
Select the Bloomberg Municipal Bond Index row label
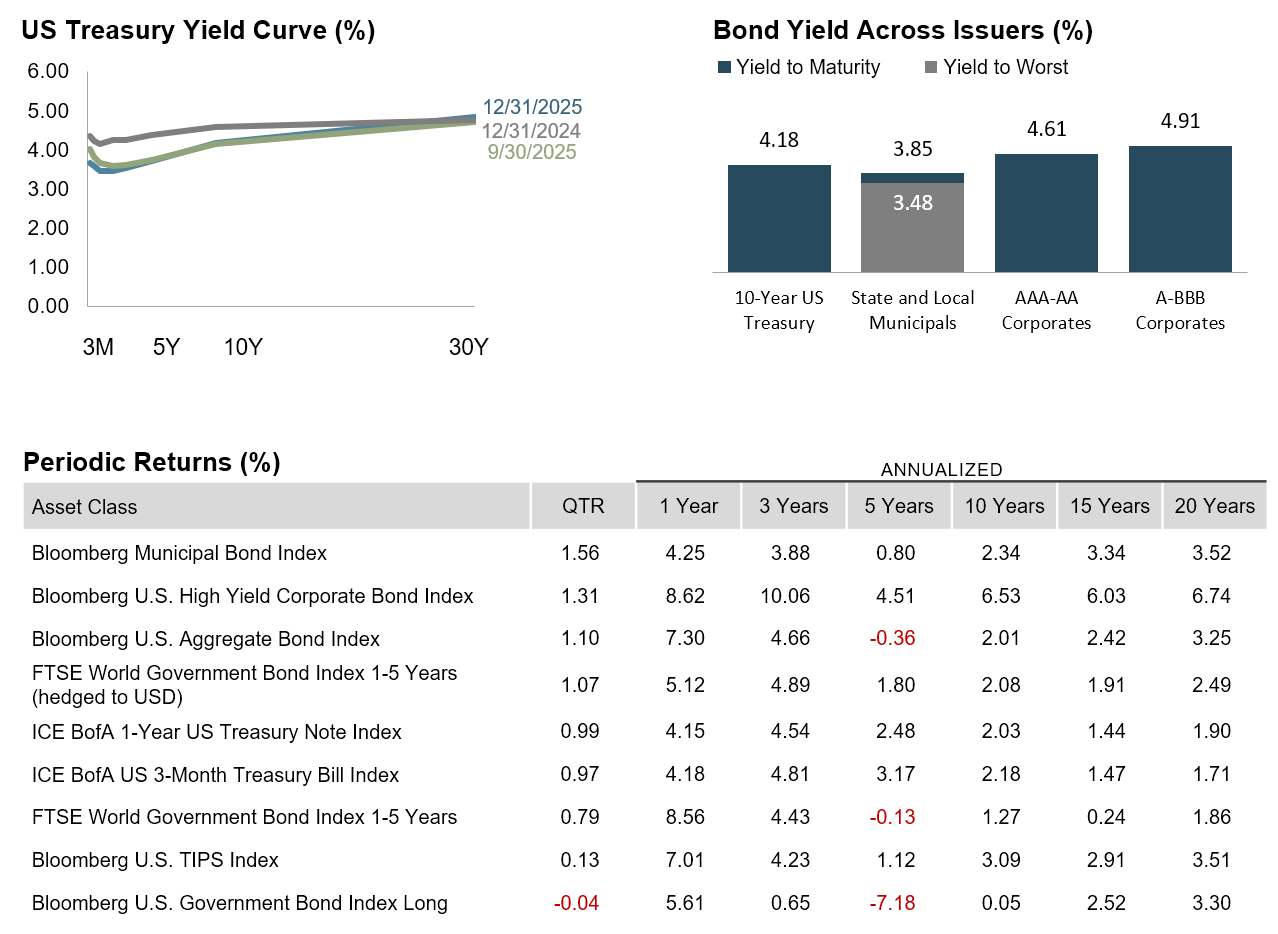click(x=179, y=553)
